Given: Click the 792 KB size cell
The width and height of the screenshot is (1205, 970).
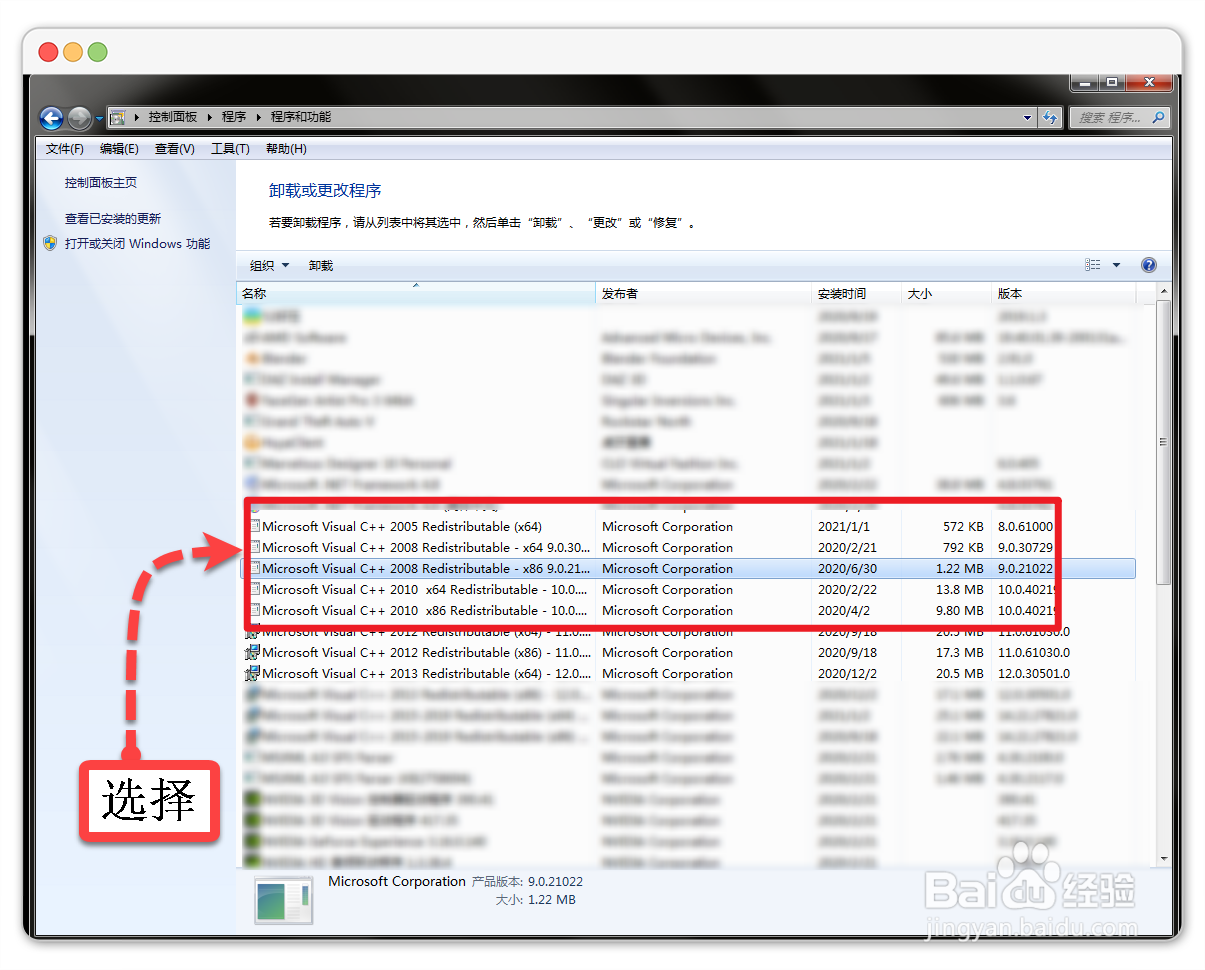Looking at the screenshot, I should point(963,548).
